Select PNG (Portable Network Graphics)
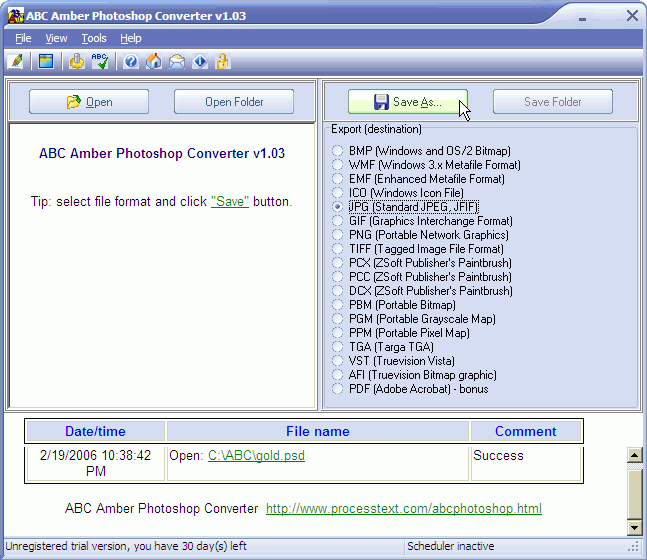 click(x=420, y=235)
